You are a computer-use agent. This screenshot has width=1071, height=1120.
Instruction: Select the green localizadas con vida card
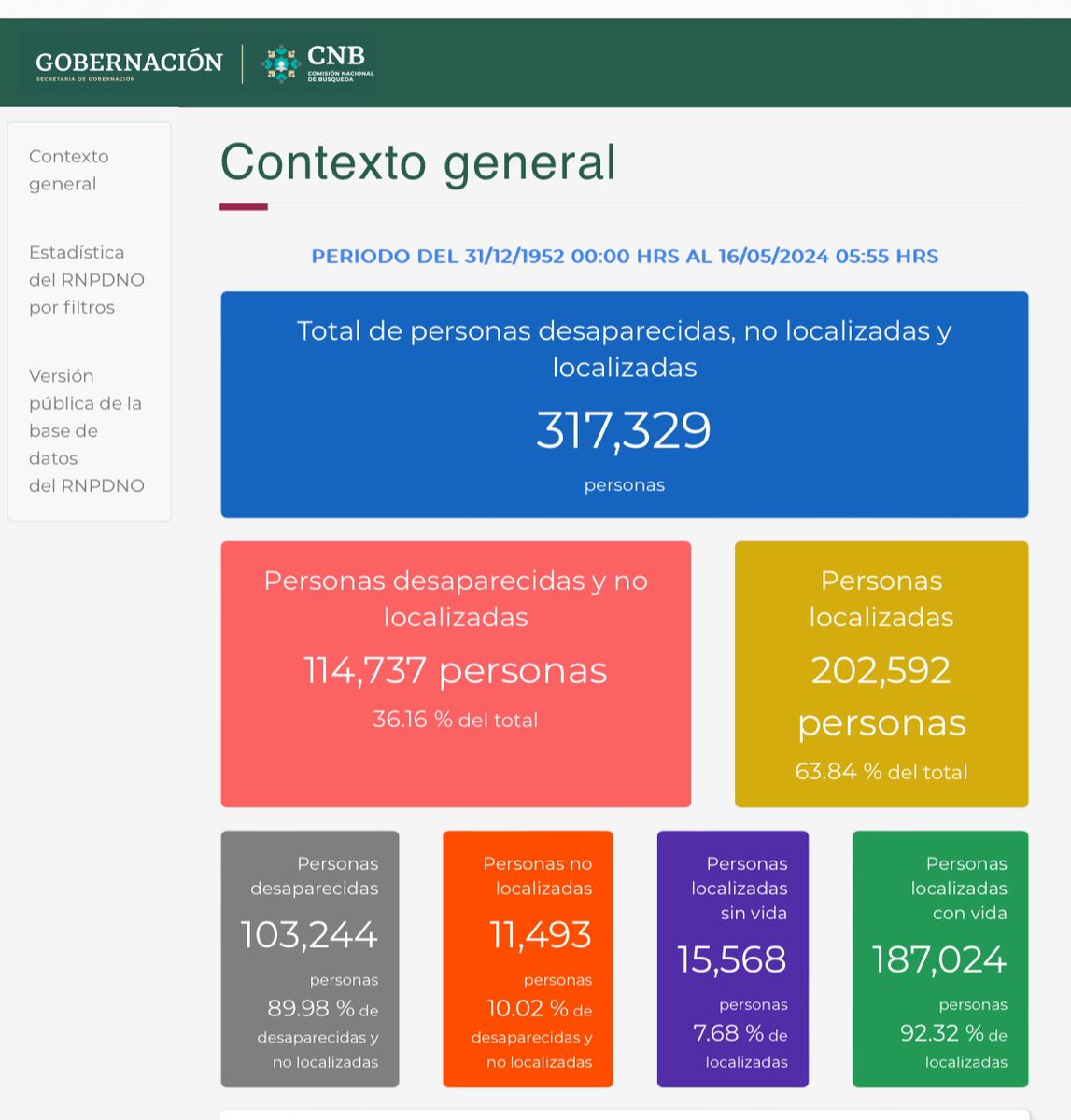(x=940, y=959)
